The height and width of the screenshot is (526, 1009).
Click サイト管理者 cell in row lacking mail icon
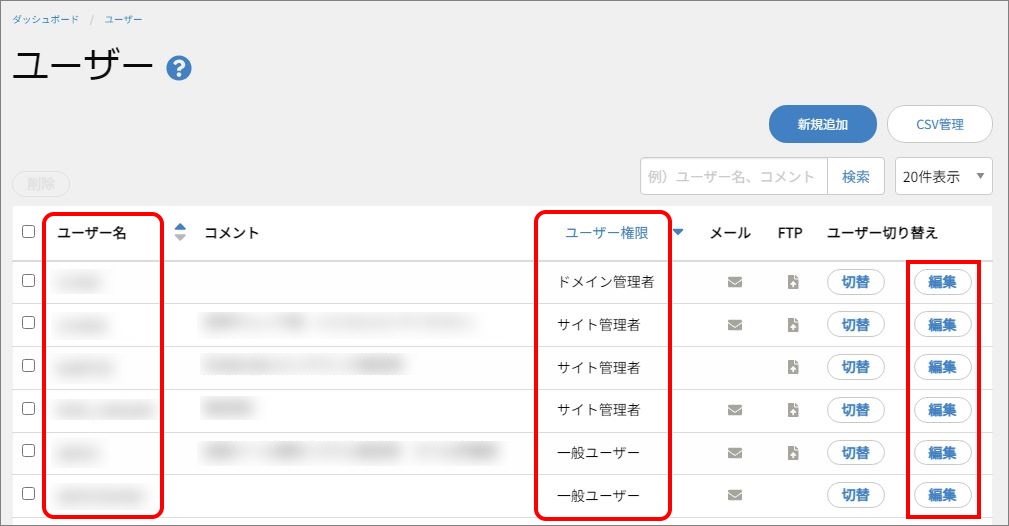(x=598, y=368)
